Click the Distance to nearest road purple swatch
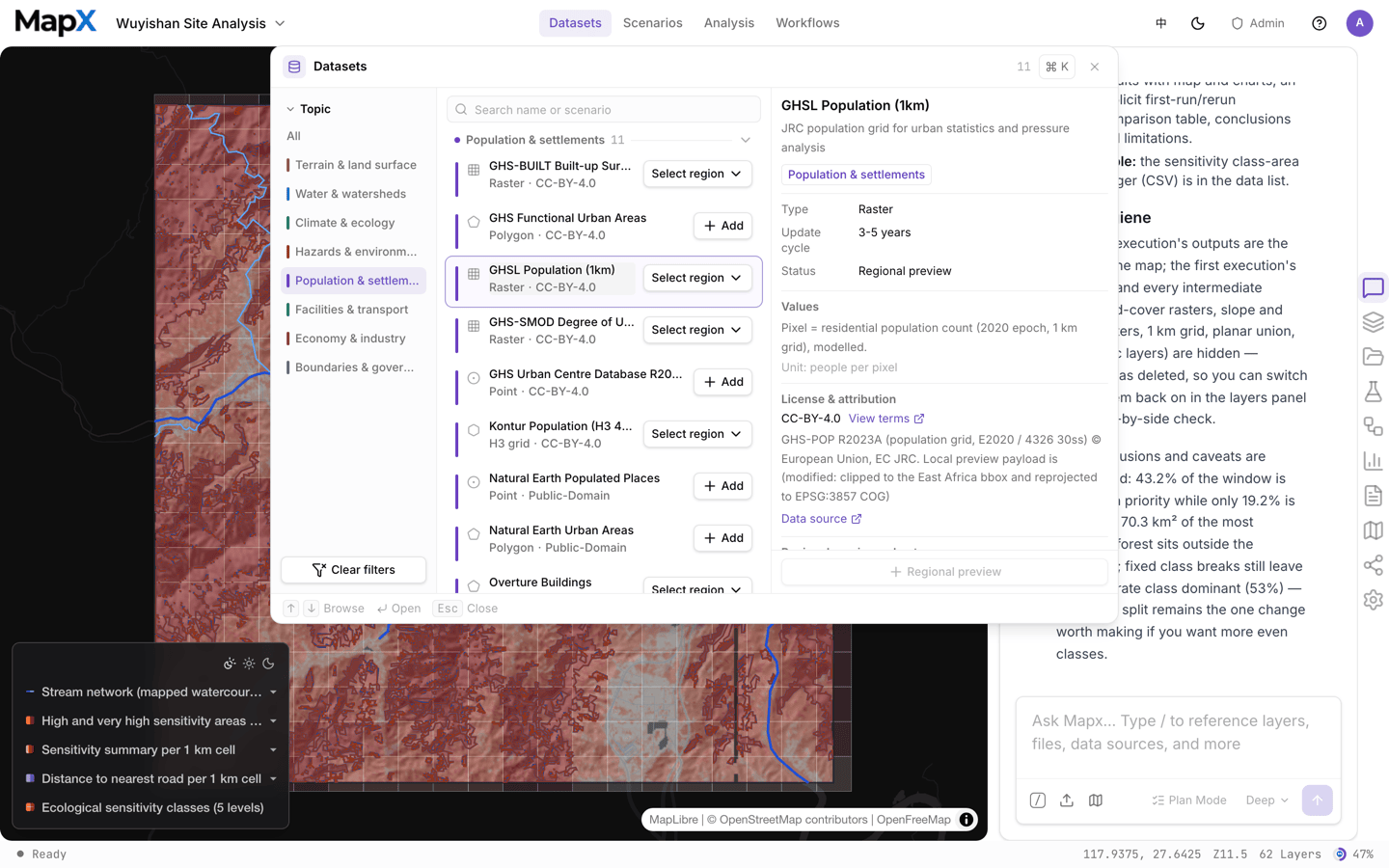The width and height of the screenshot is (1389, 868). [30, 779]
